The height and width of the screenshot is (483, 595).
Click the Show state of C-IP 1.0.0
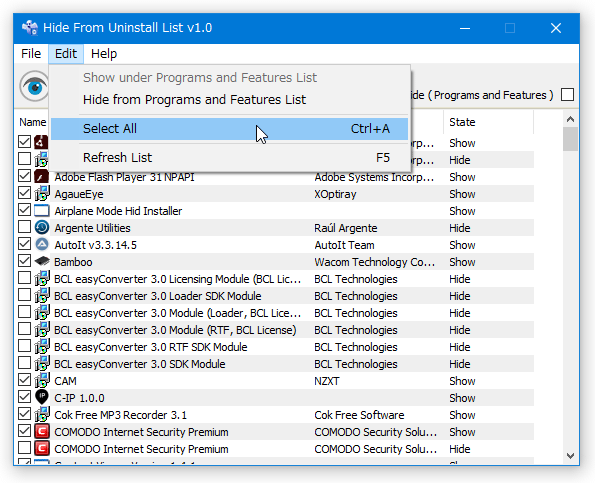[x=462, y=398]
